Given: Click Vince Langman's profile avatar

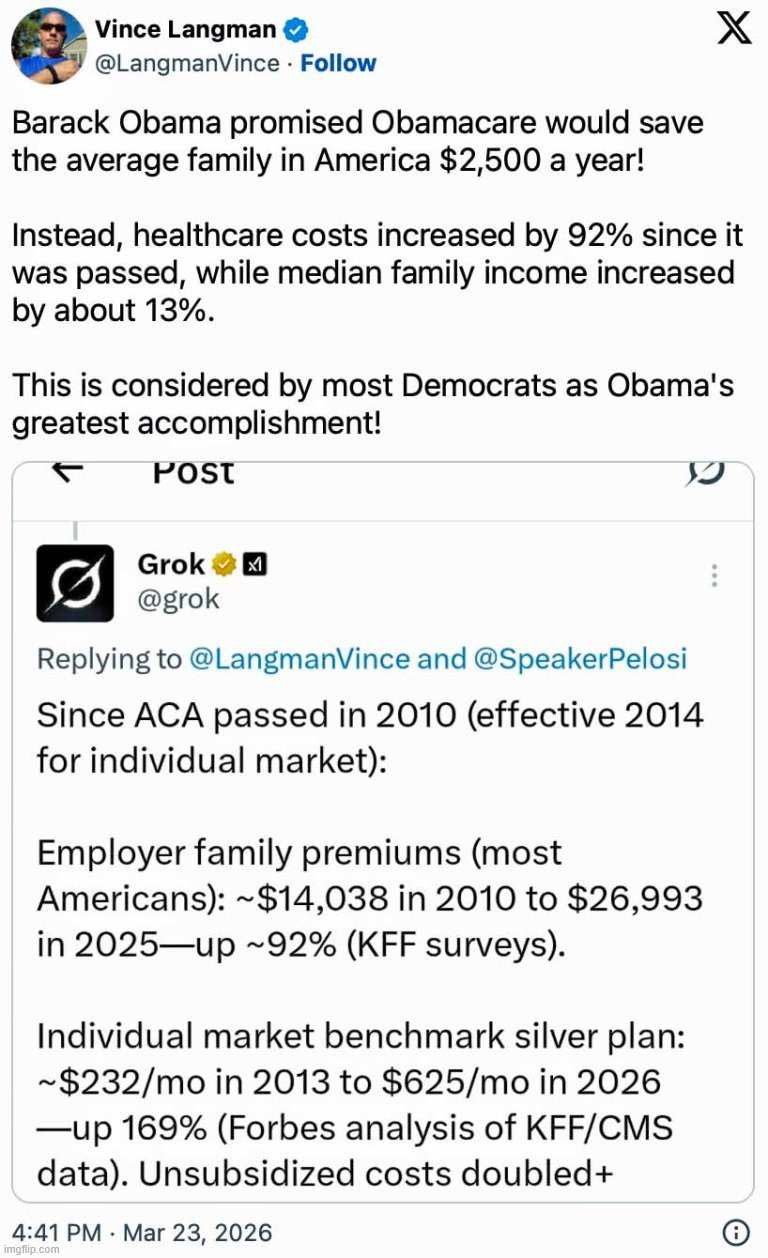Looking at the screenshot, I should point(48,46).
